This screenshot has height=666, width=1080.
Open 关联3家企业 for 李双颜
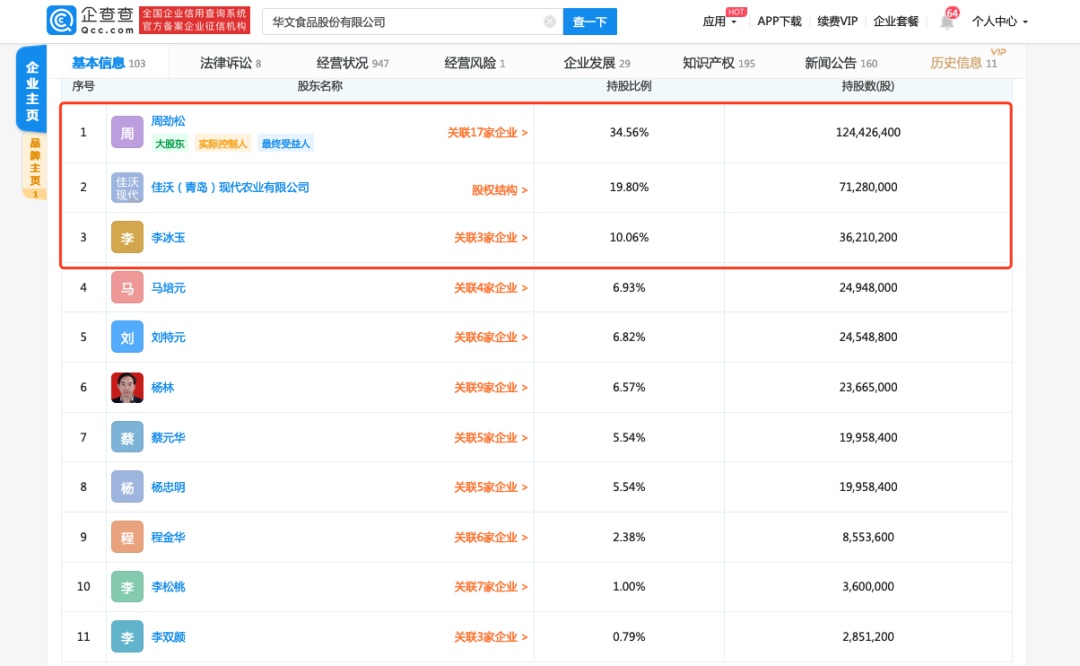pyautogui.click(x=490, y=637)
